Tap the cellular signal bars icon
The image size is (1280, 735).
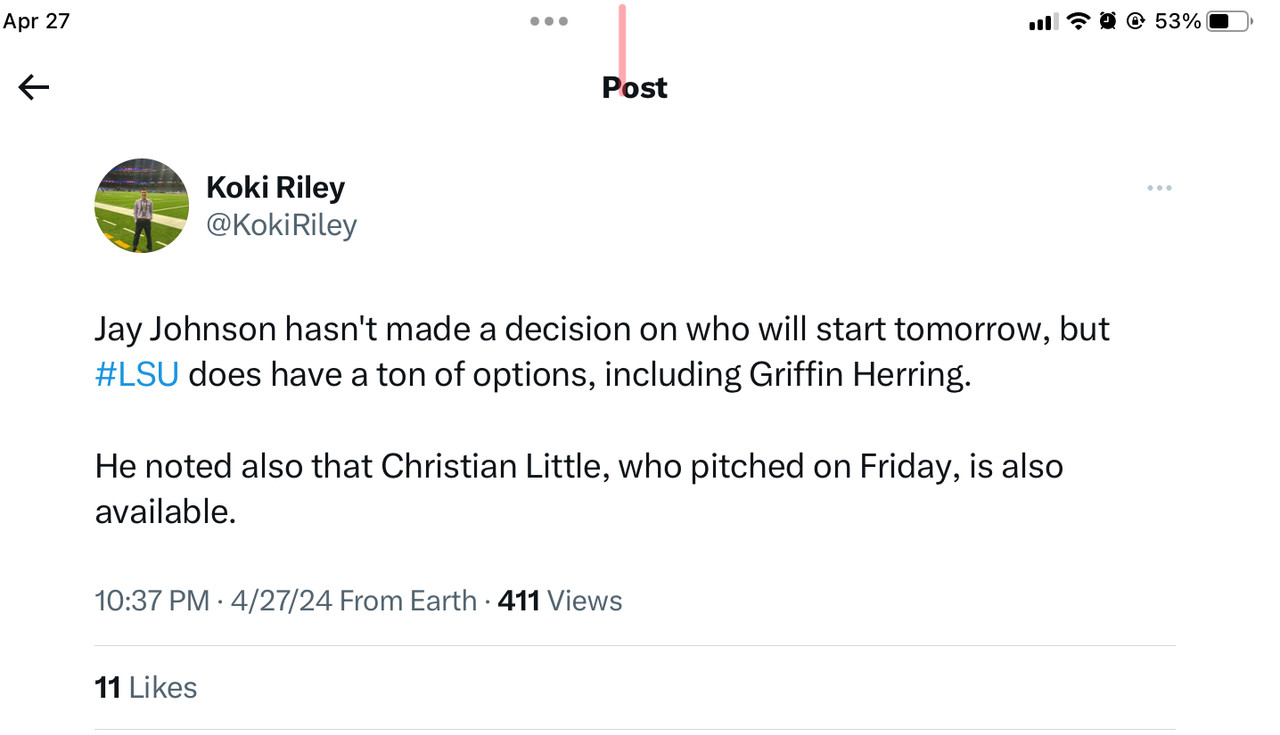point(1043,22)
